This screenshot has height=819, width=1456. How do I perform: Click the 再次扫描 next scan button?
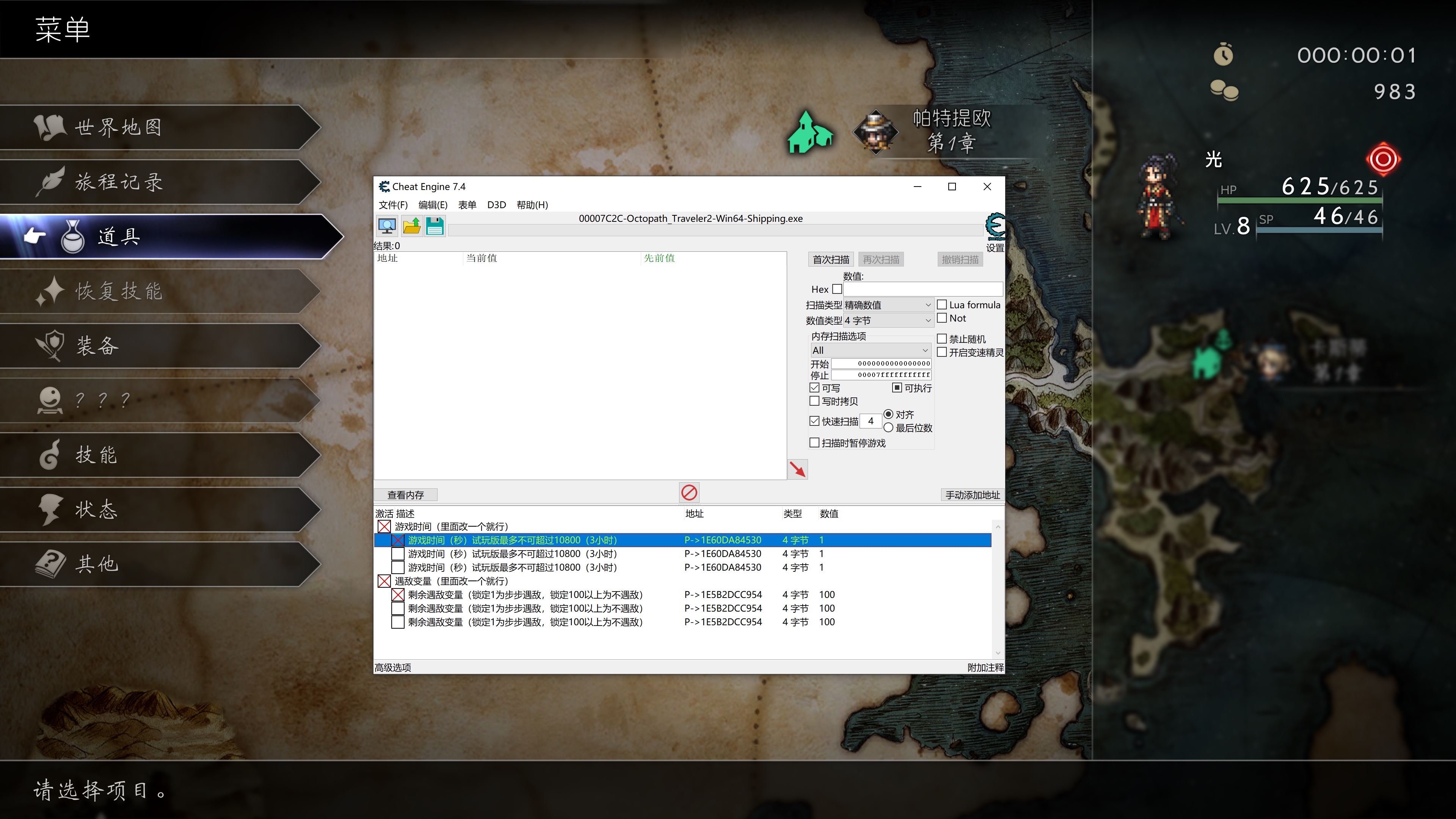[880, 260]
